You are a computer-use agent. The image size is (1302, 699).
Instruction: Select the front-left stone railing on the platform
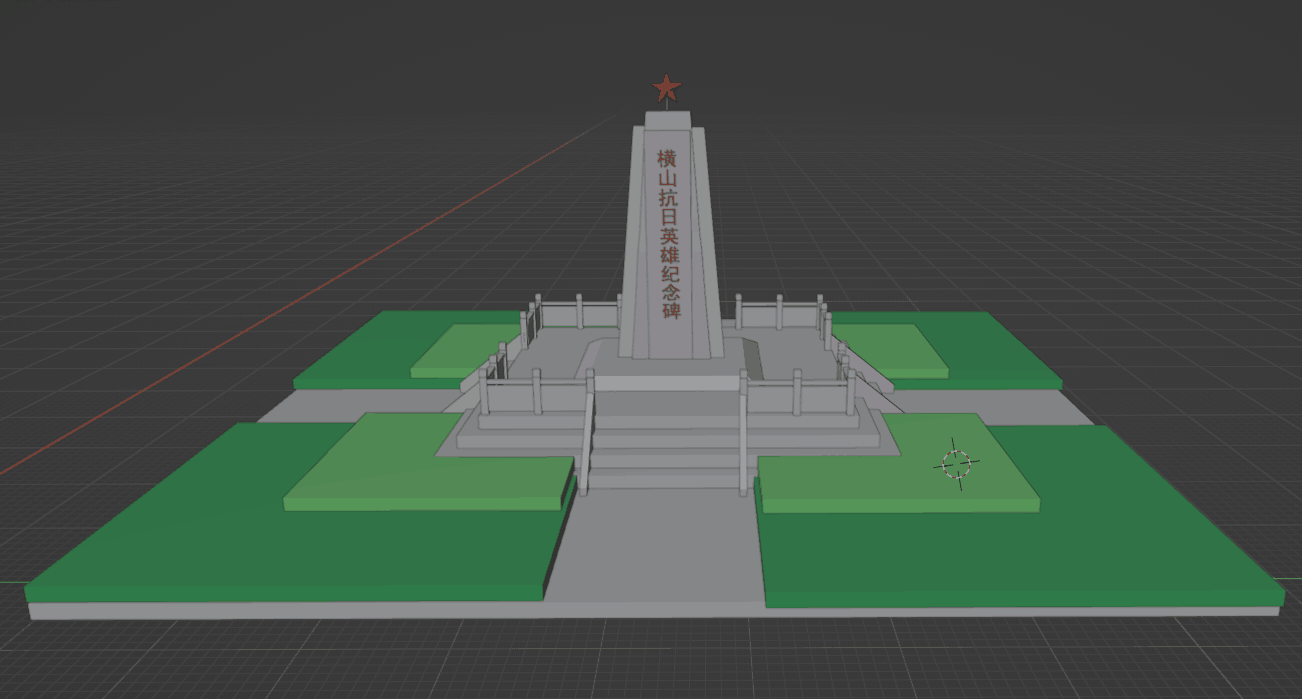tap(530, 392)
